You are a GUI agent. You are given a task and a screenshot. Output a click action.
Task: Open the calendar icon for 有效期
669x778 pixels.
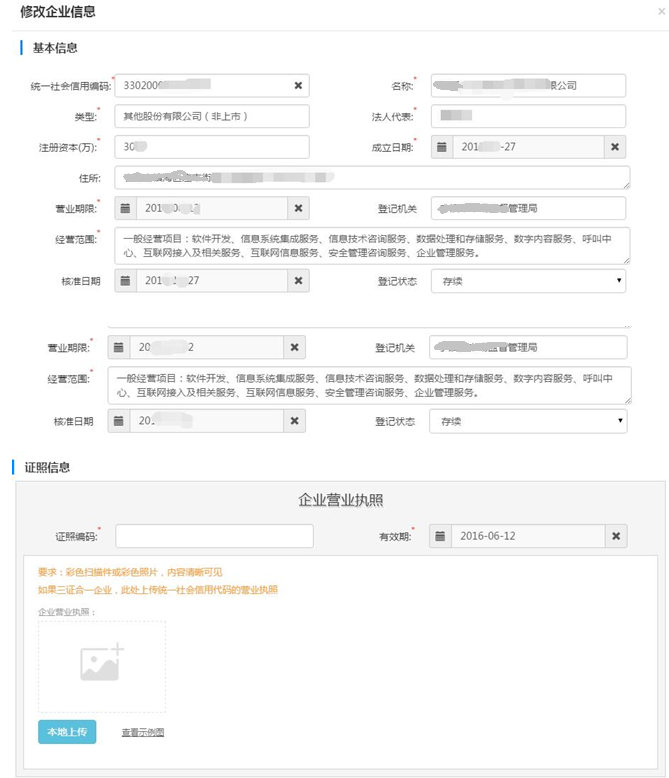[440, 536]
